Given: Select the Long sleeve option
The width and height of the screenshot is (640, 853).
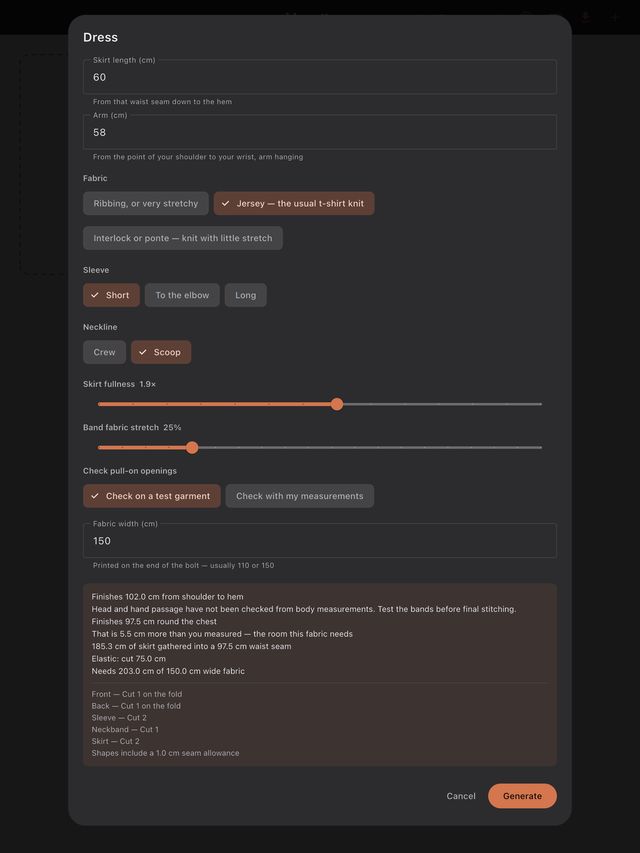Looking at the screenshot, I should point(245,295).
